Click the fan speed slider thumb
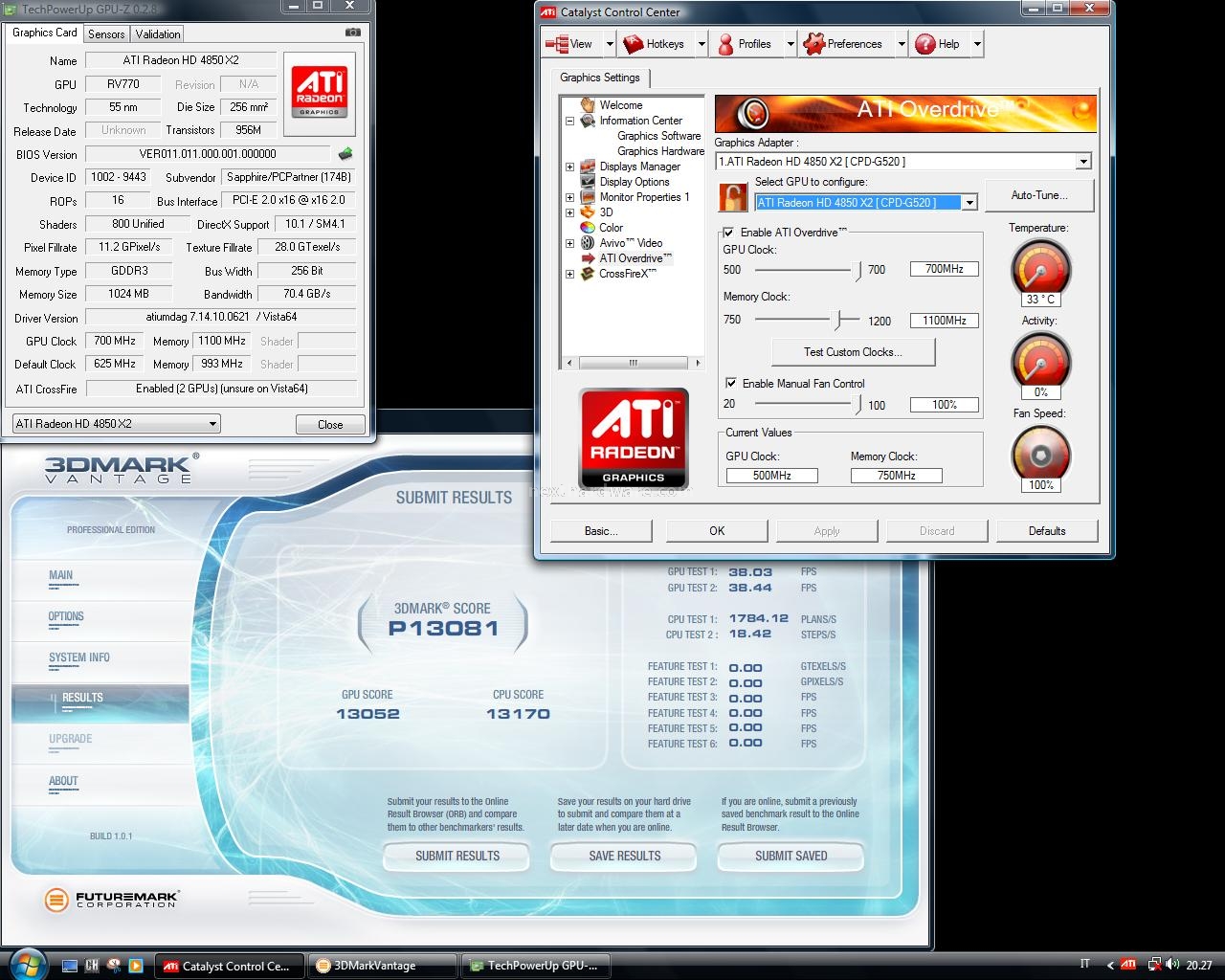 (x=857, y=405)
